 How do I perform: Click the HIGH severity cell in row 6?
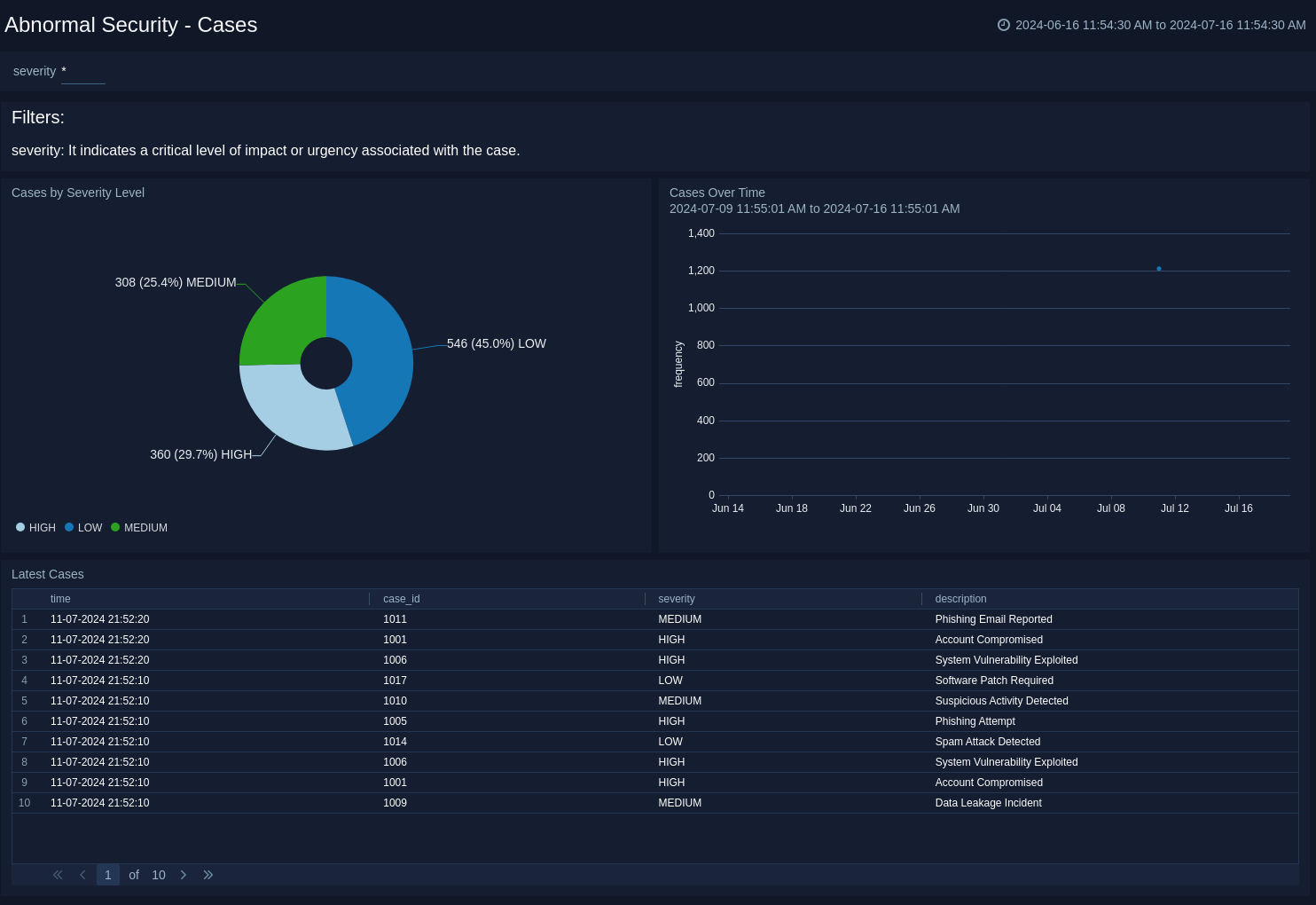pos(671,721)
